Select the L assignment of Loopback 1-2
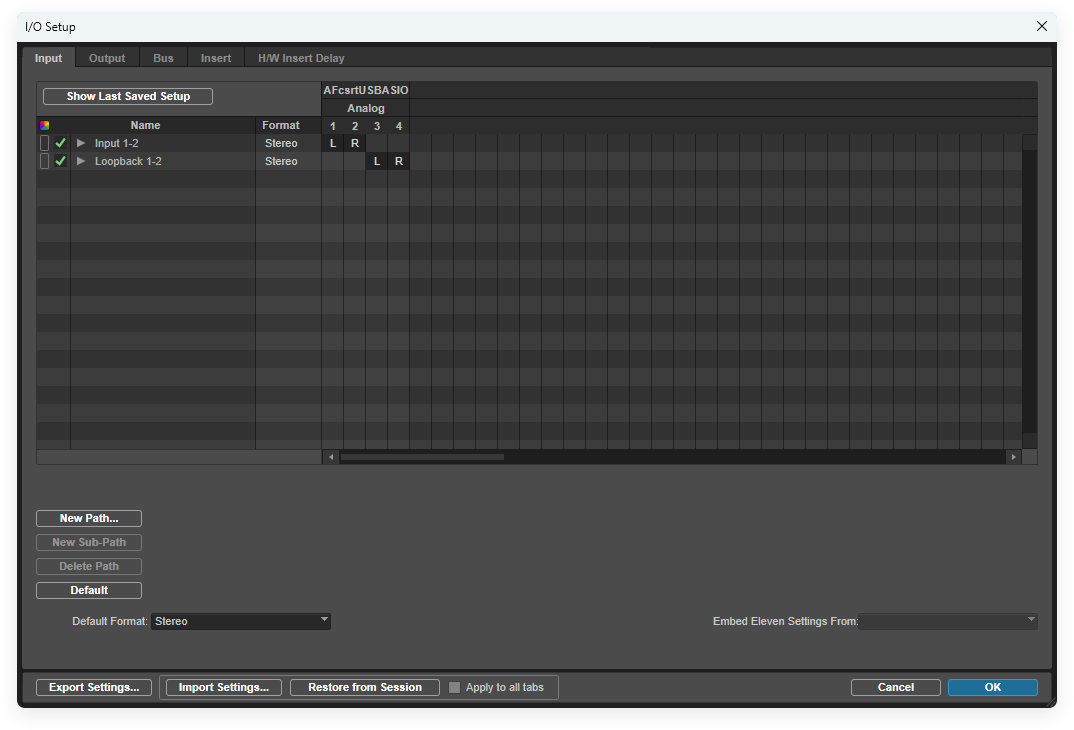This screenshot has width=1074, height=730. coord(377,161)
